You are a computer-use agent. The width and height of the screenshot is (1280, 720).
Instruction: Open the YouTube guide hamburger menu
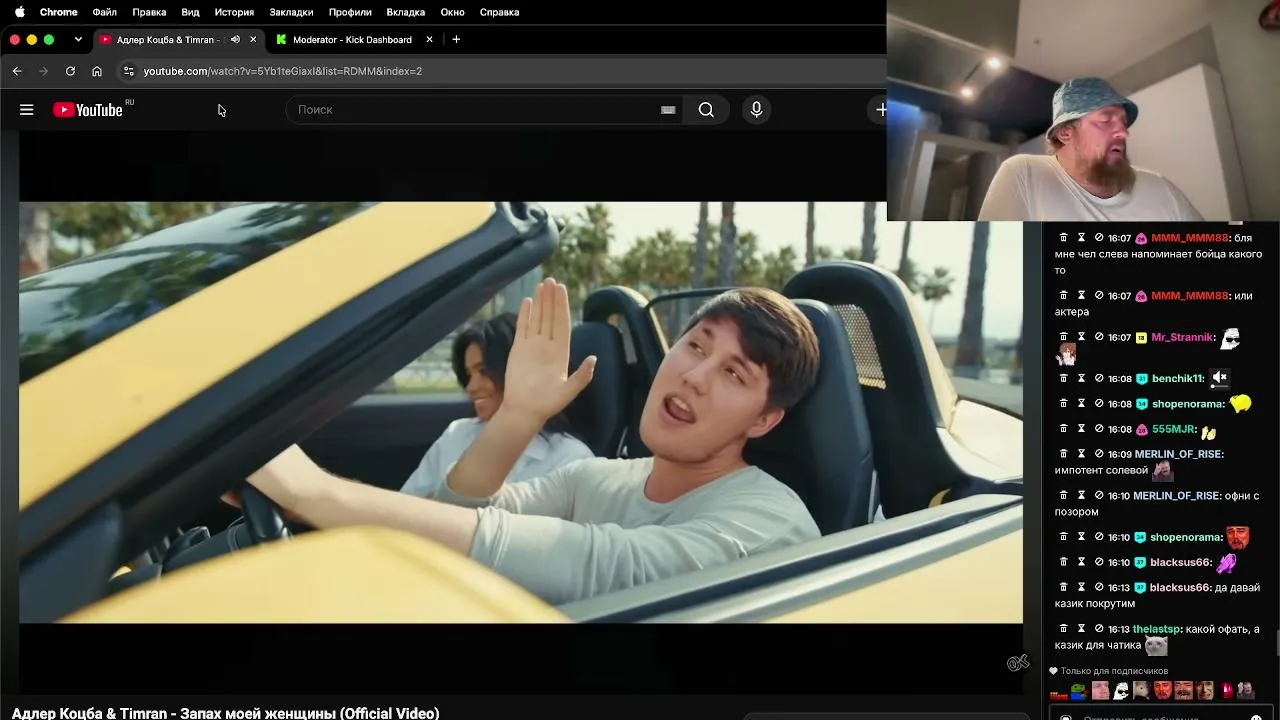27,110
